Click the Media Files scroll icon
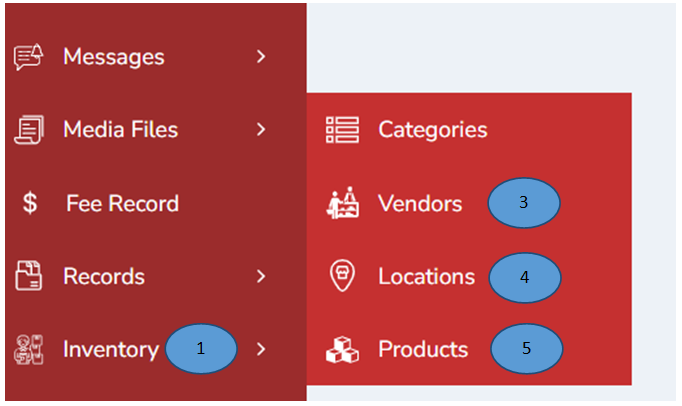 (x=27, y=130)
